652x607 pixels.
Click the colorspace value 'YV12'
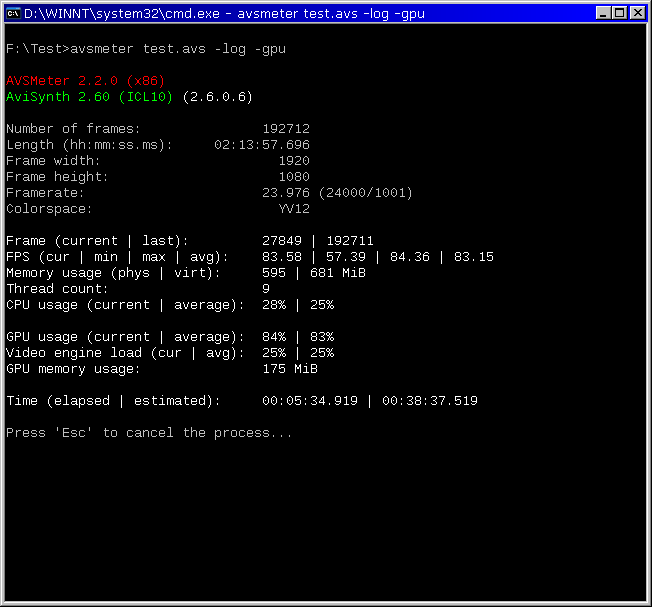click(294, 209)
